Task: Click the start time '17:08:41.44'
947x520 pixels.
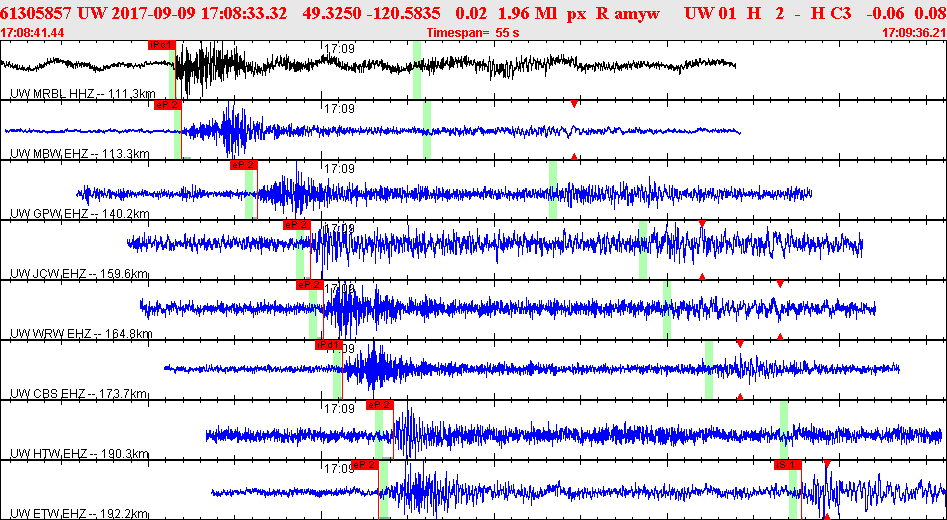Action: pos(32,32)
